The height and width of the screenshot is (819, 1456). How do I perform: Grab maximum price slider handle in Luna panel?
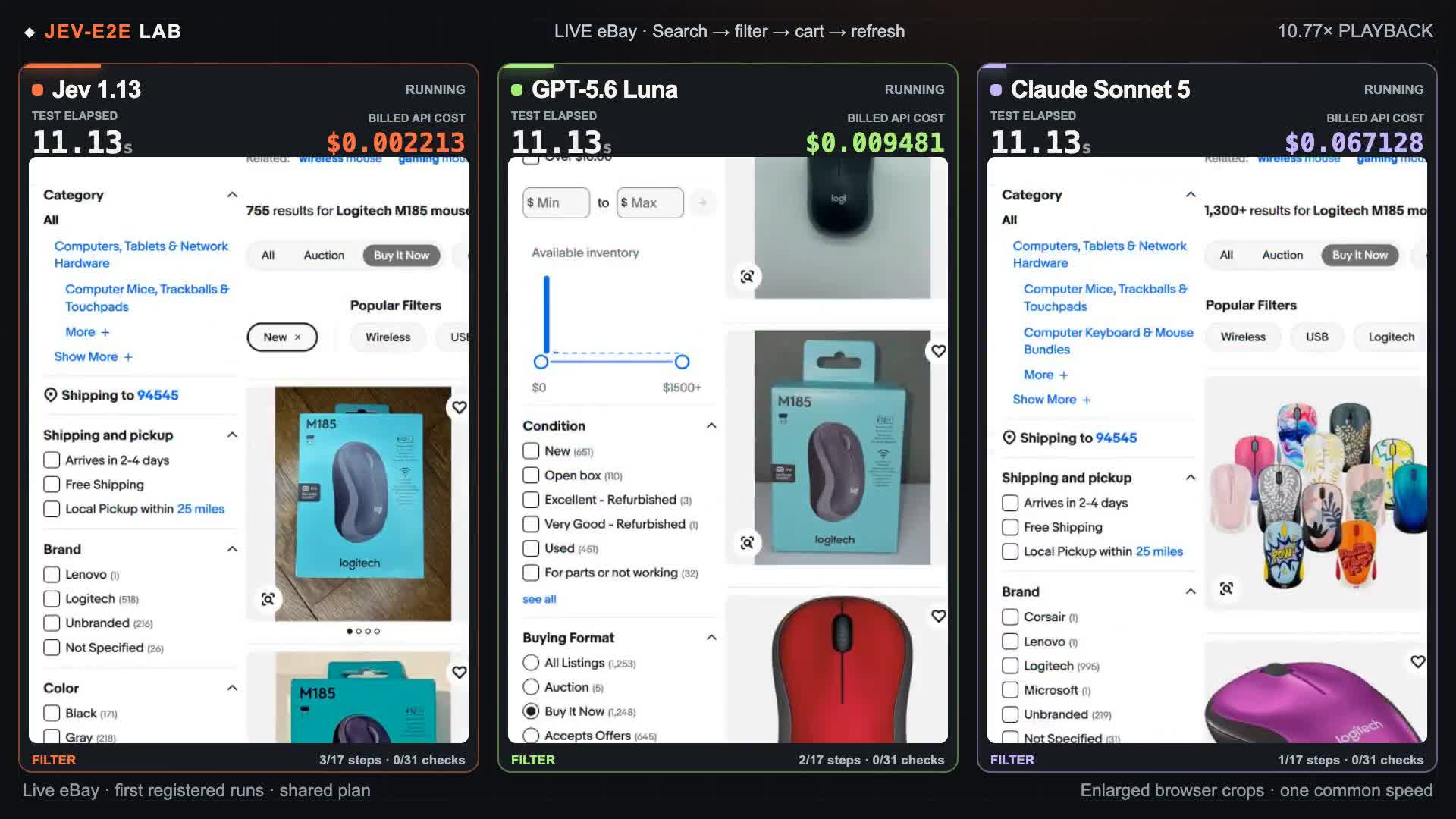(682, 362)
